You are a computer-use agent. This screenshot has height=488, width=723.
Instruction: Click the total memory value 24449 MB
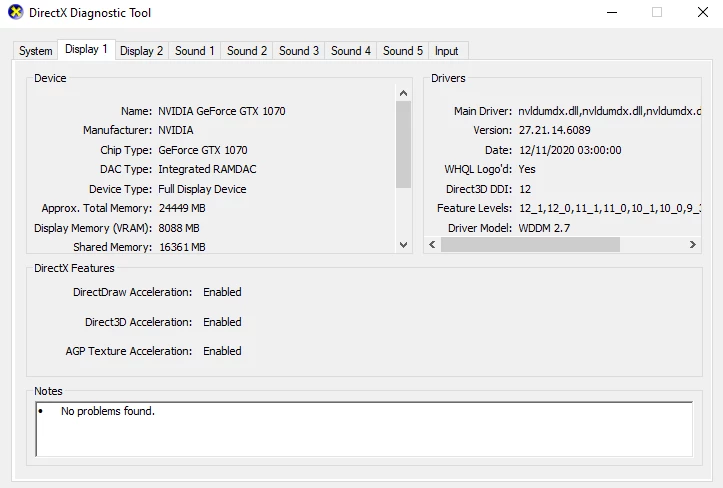[182, 208]
